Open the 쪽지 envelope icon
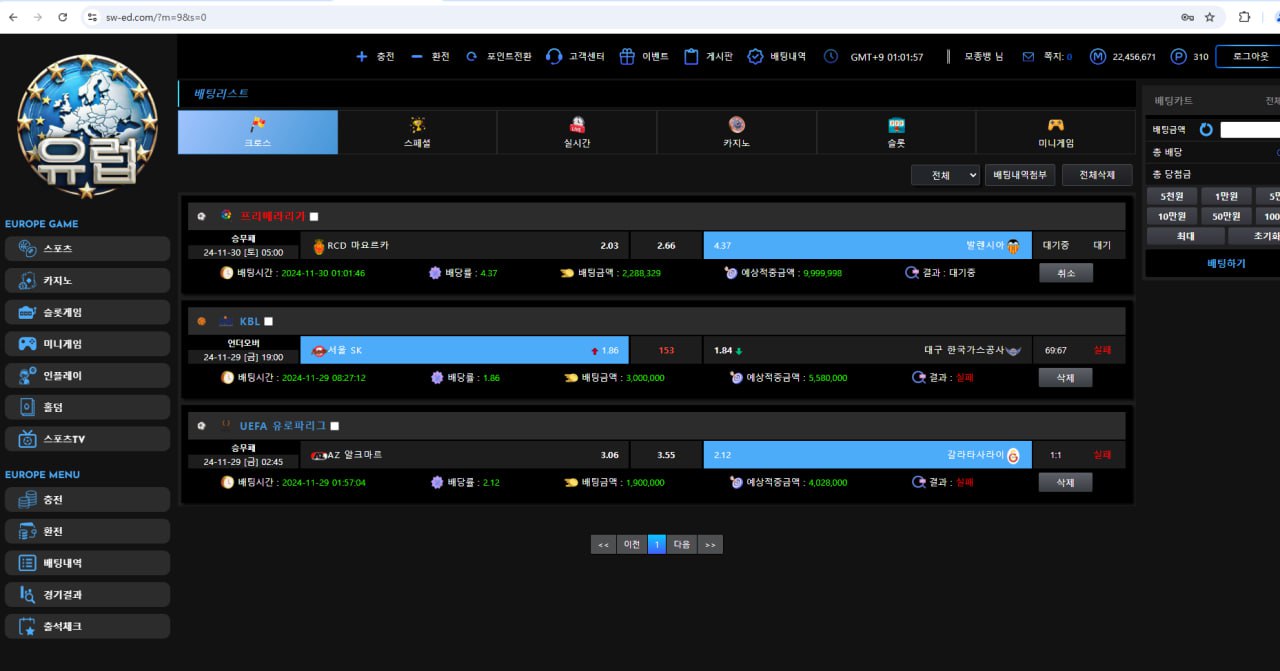Image resolution: width=1280 pixels, height=671 pixels. point(1028,57)
